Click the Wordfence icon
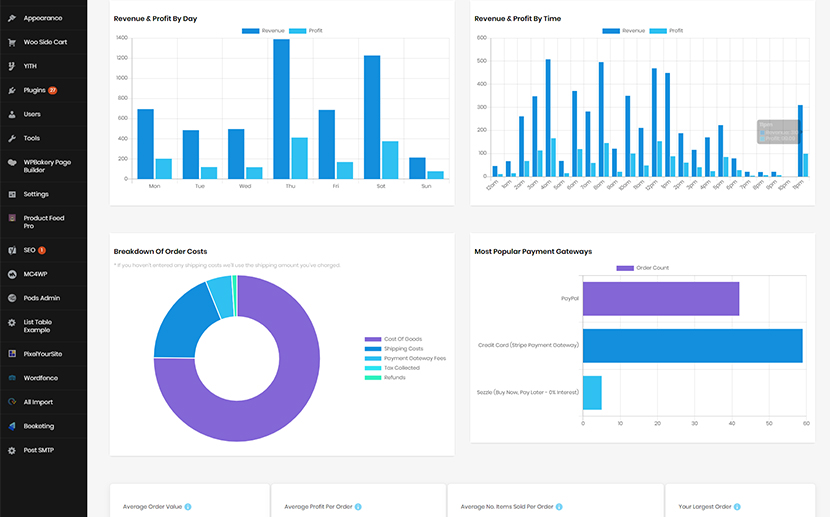The width and height of the screenshot is (830, 517). pyautogui.click(x=12, y=378)
